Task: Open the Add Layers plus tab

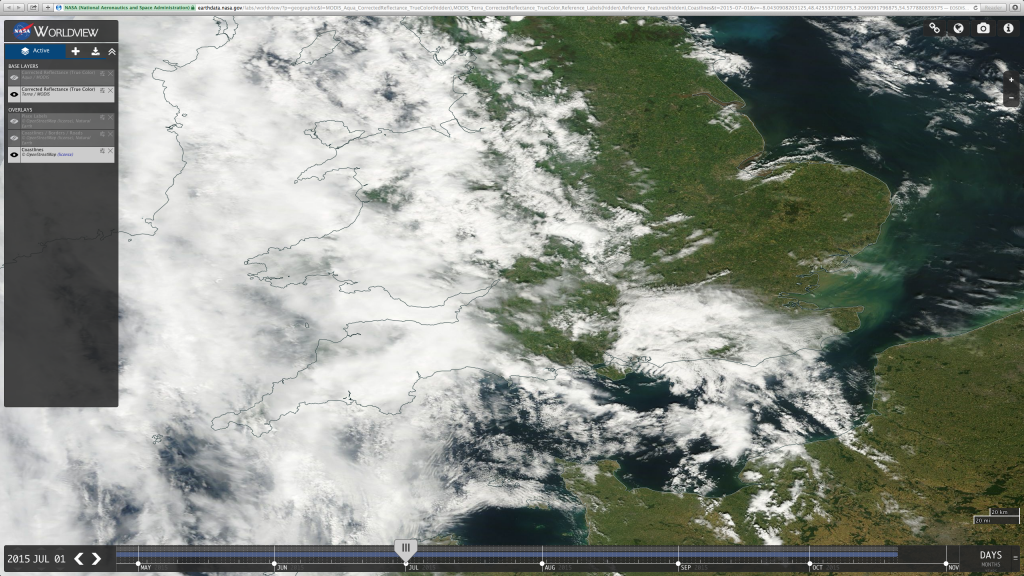Action: tap(75, 51)
